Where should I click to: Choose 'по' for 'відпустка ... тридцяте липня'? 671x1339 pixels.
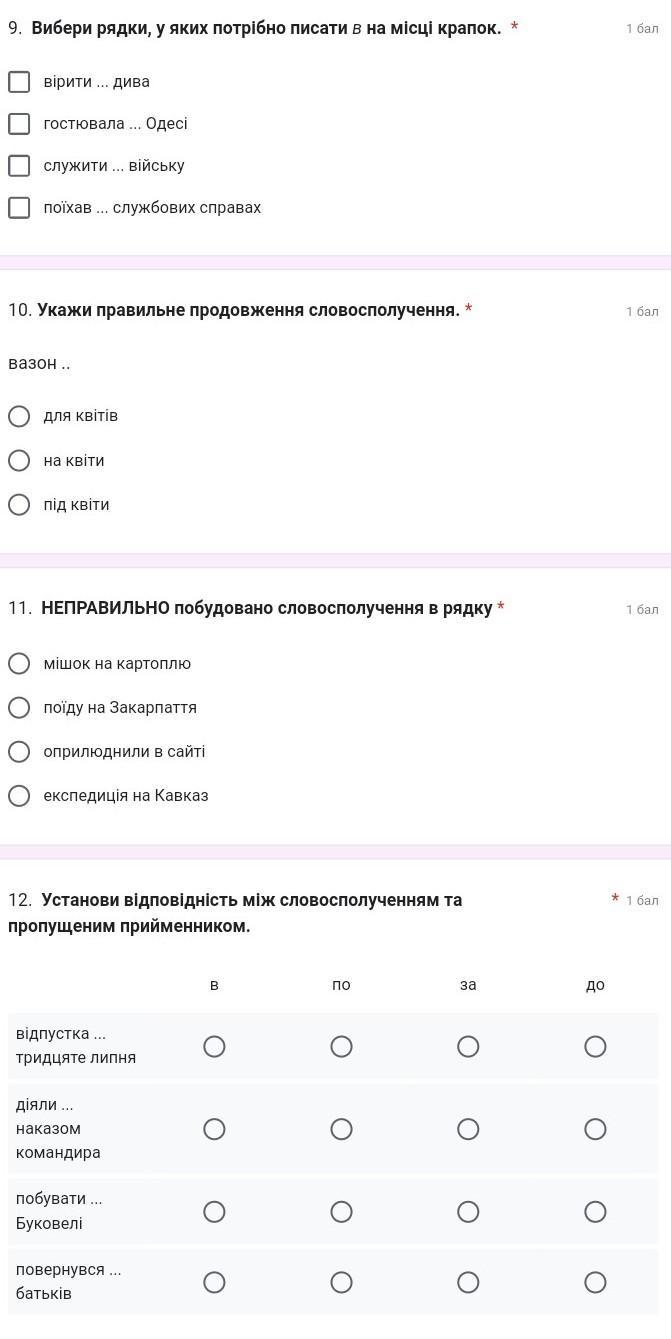click(341, 1046)
